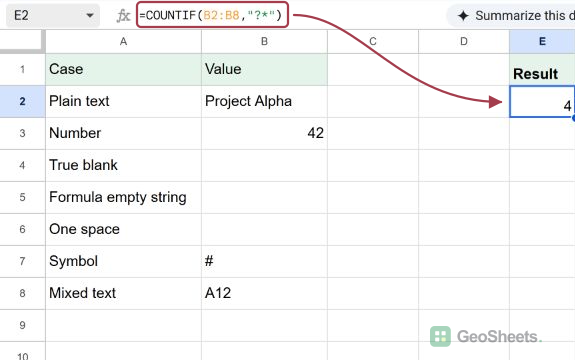The image size is (575, 360).
Task: Click the 'Formula empty string' cell
Action: [124, 197]
